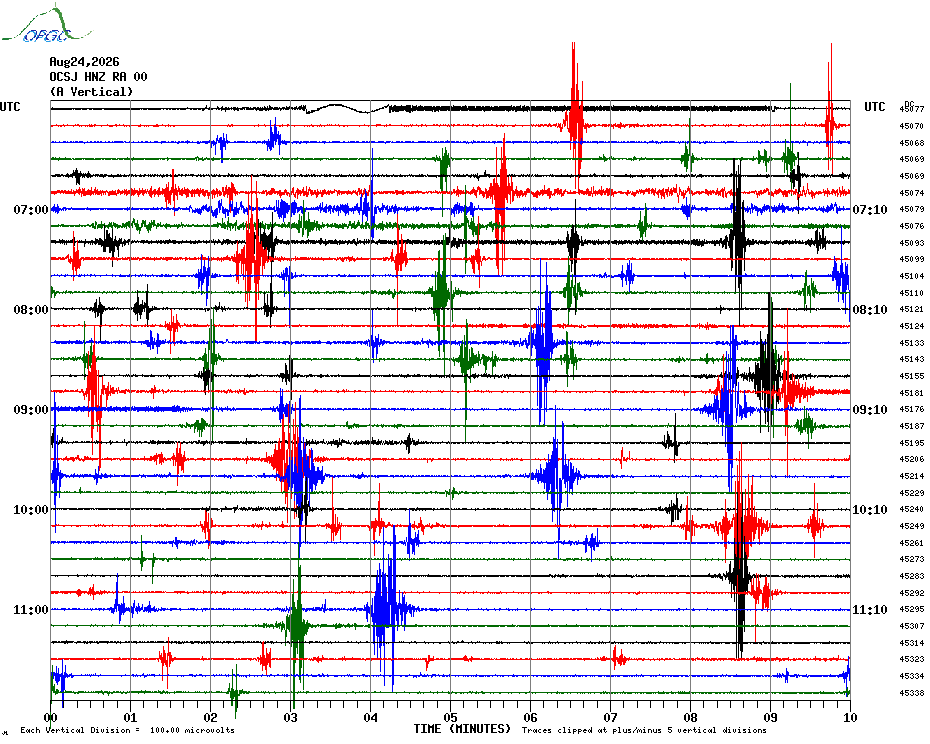Click the "08" minute axis label

690,717
